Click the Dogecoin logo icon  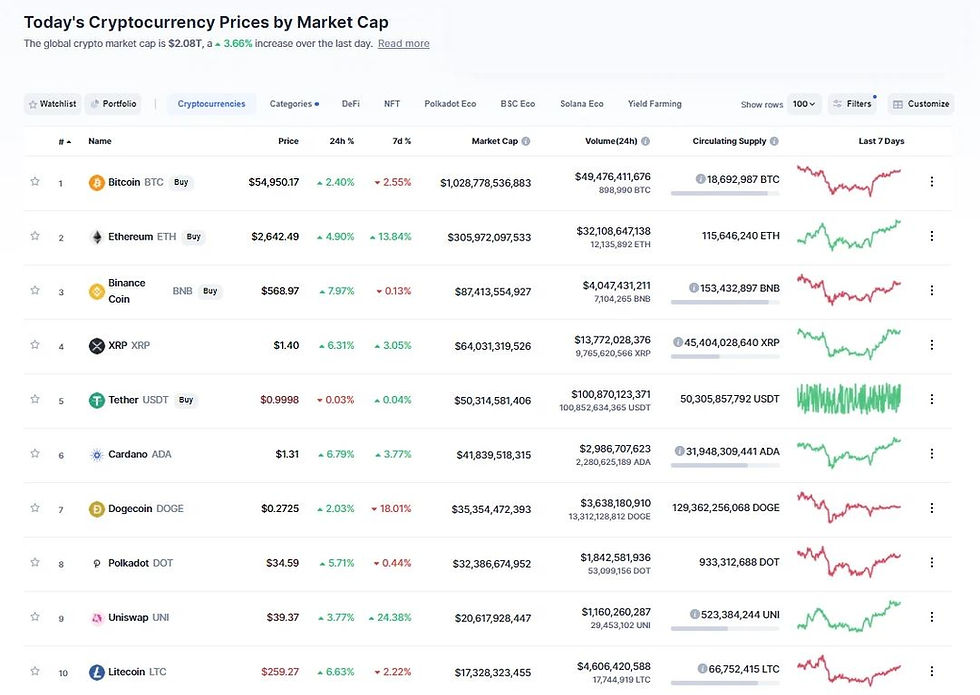pyautogui.click(x=96, y=509)
